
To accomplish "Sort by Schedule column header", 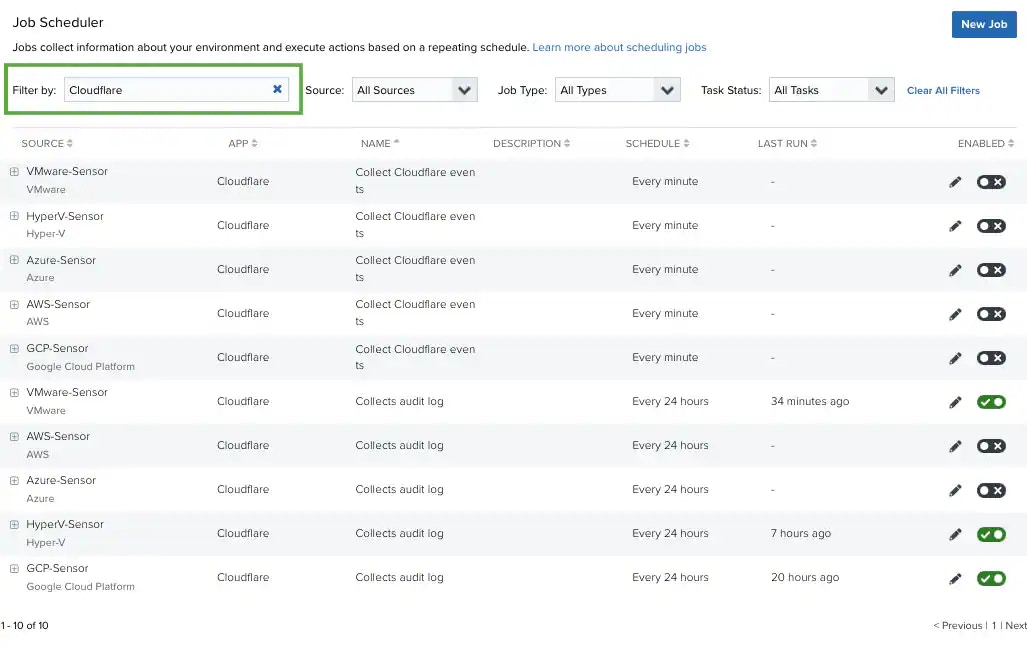I will tap(657, 143).
